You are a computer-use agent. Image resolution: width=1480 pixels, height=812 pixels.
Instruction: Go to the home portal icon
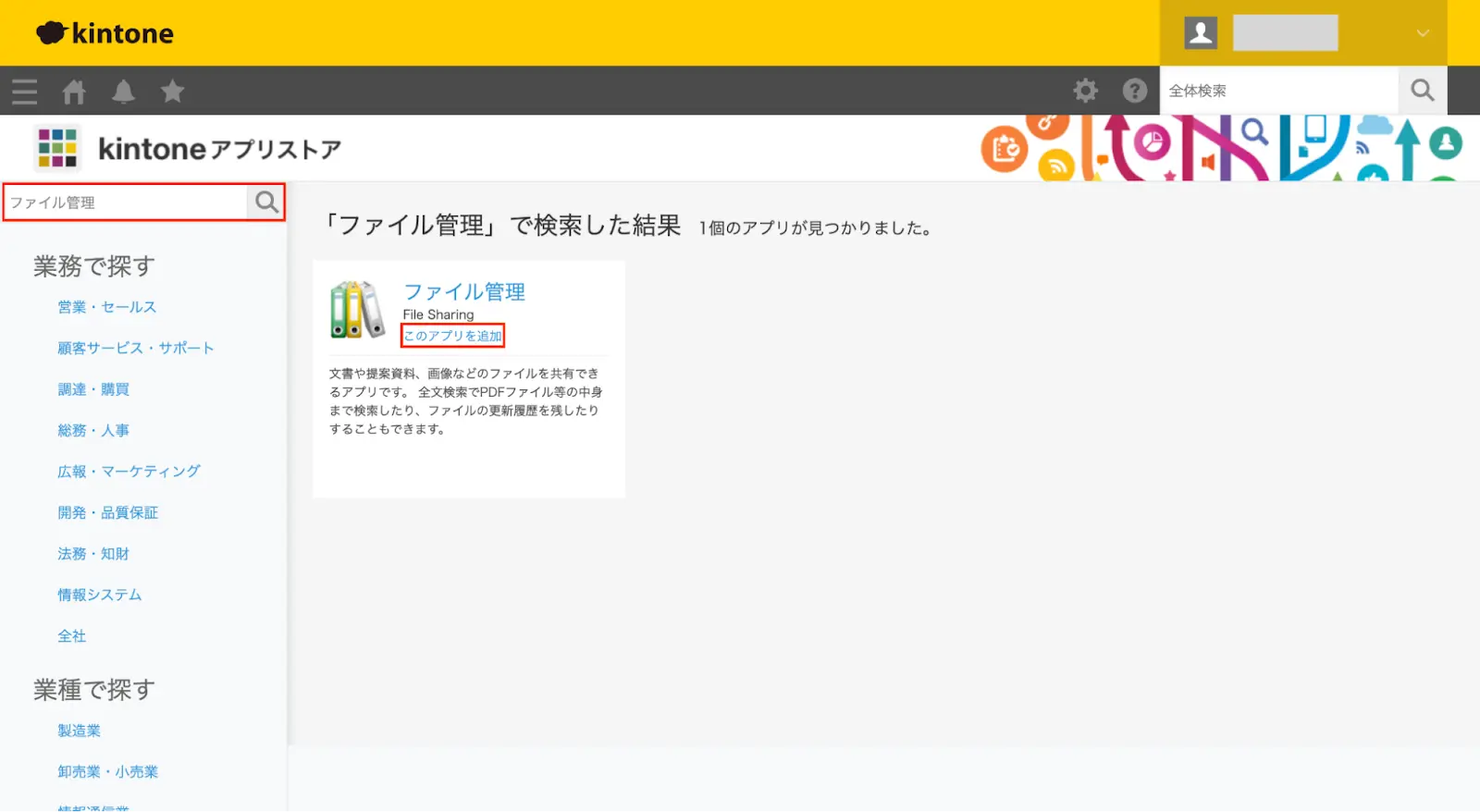pos(74,92)
